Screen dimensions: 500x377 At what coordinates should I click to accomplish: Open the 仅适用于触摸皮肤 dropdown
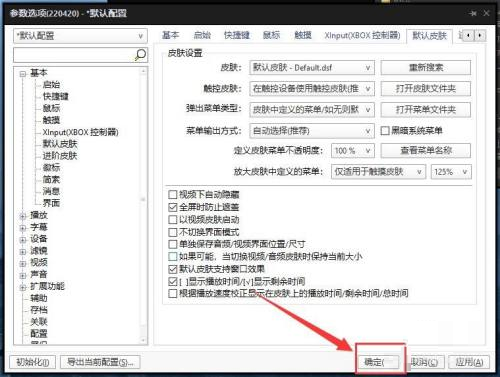[378, 172]
